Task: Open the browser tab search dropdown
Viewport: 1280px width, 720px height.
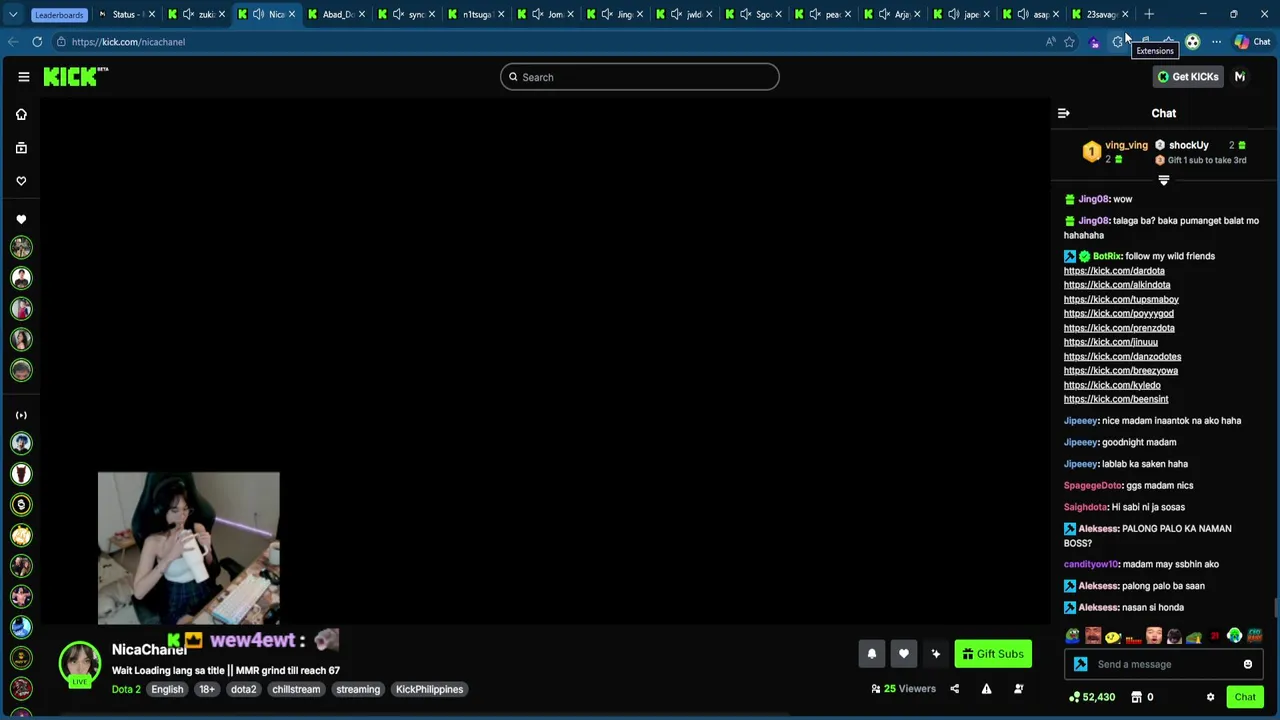Action: [x=12, y=14]
